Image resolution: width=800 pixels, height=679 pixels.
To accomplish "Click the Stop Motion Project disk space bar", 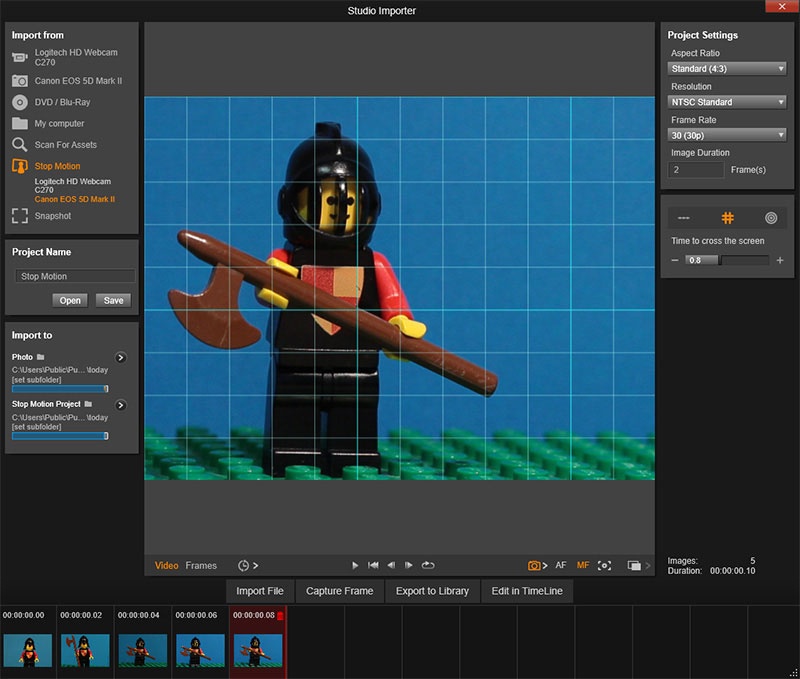I will pyautogui.click(x=60, y=436).
